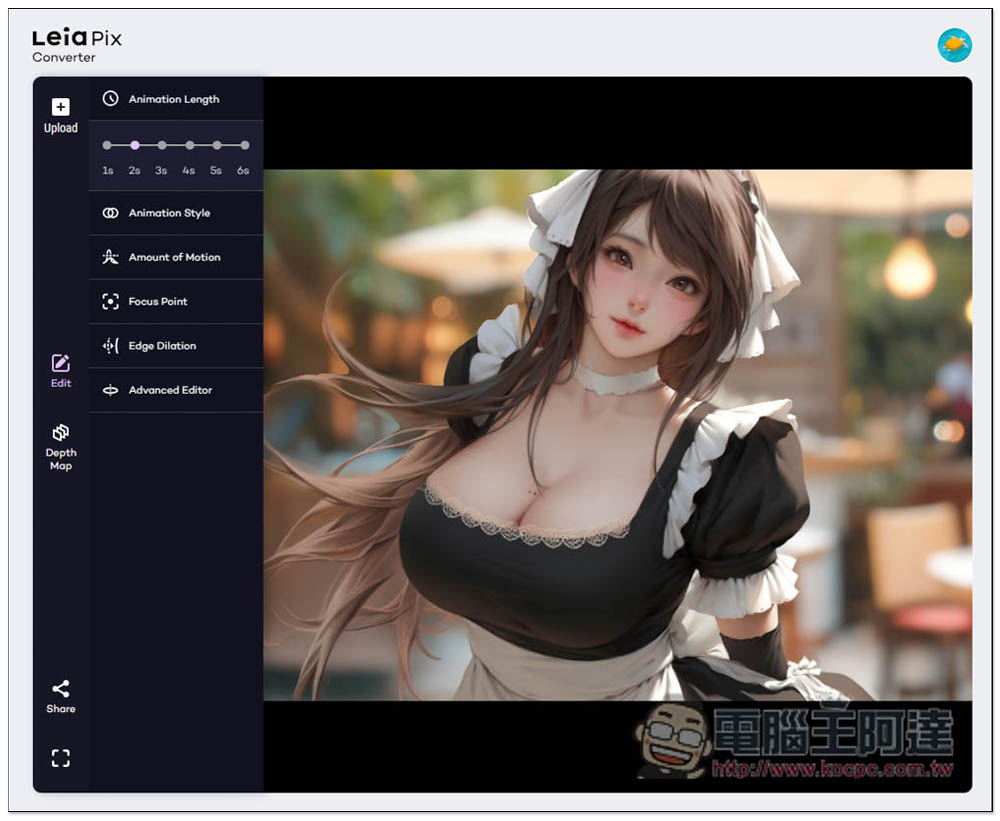
Task: Click the Animation Length clock icon
Action: tap(110, 99)
